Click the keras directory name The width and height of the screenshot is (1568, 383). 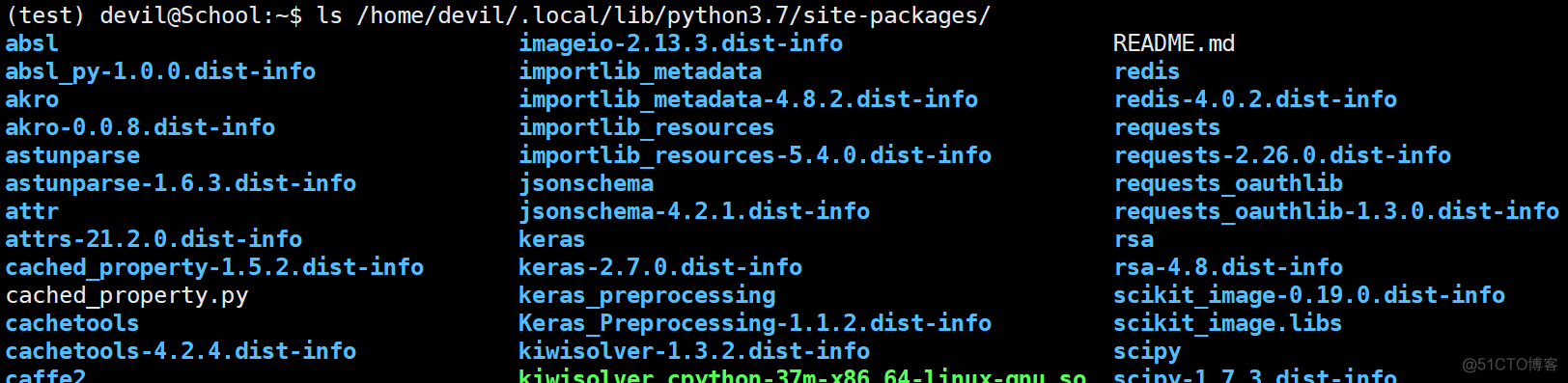(552, 239)
